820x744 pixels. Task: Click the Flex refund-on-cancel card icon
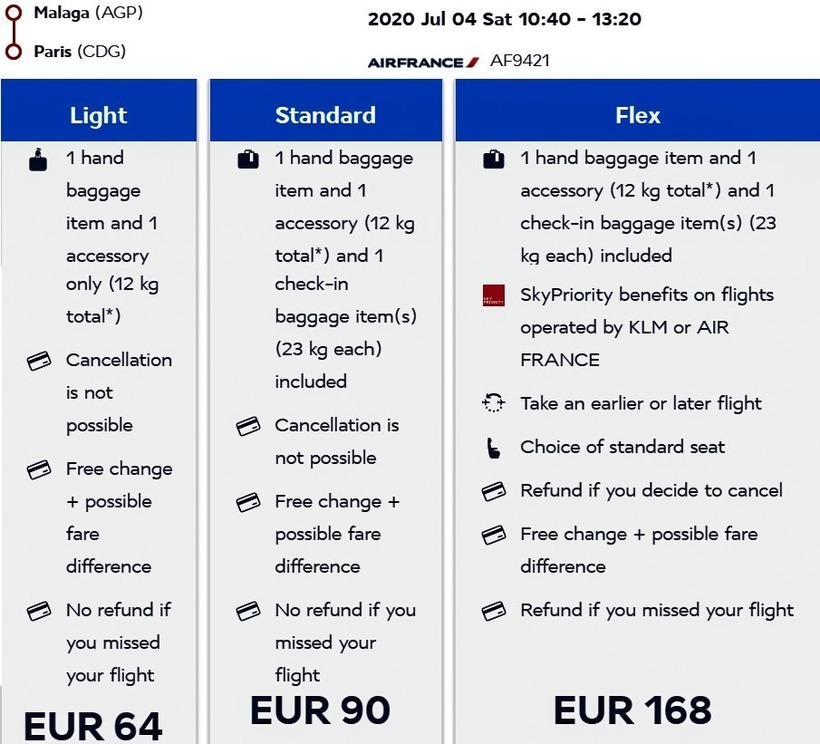tap(493, 491)
